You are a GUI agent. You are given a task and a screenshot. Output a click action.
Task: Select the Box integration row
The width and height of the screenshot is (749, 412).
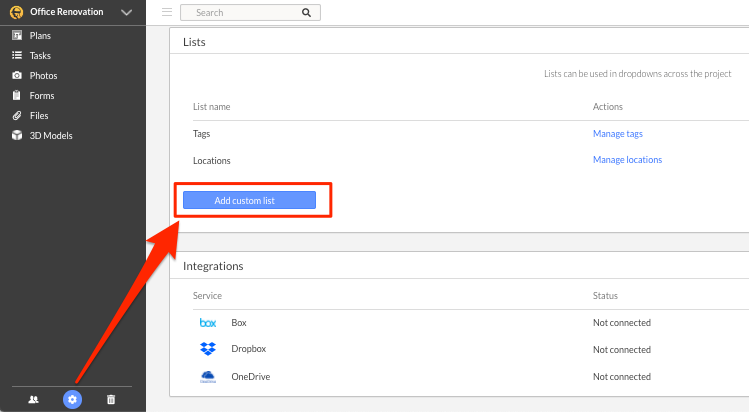461,323
